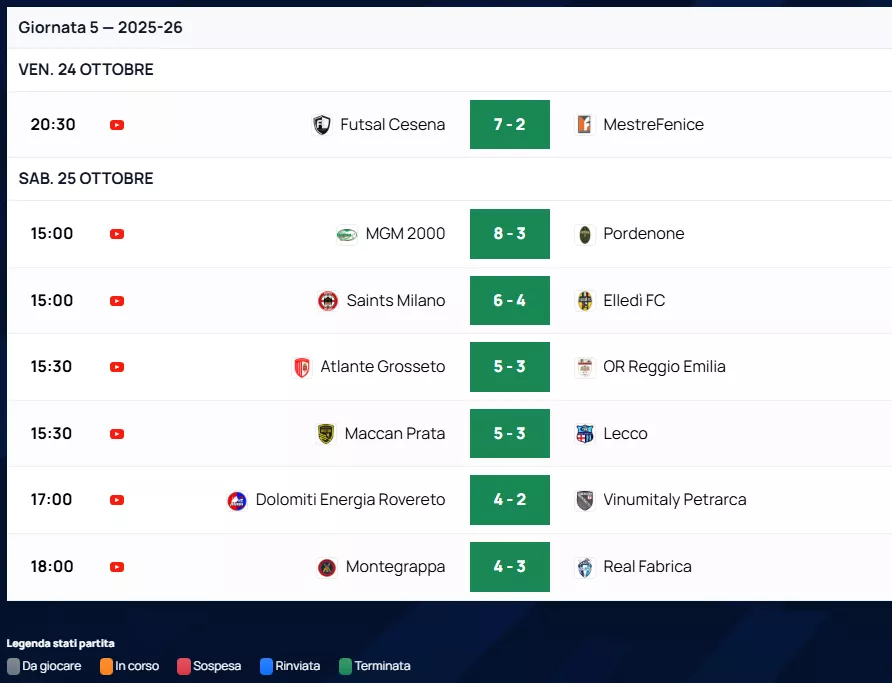Click the OR Reggio Emilia team name
This screenshot has height=683, width=892.
point(664,367)
